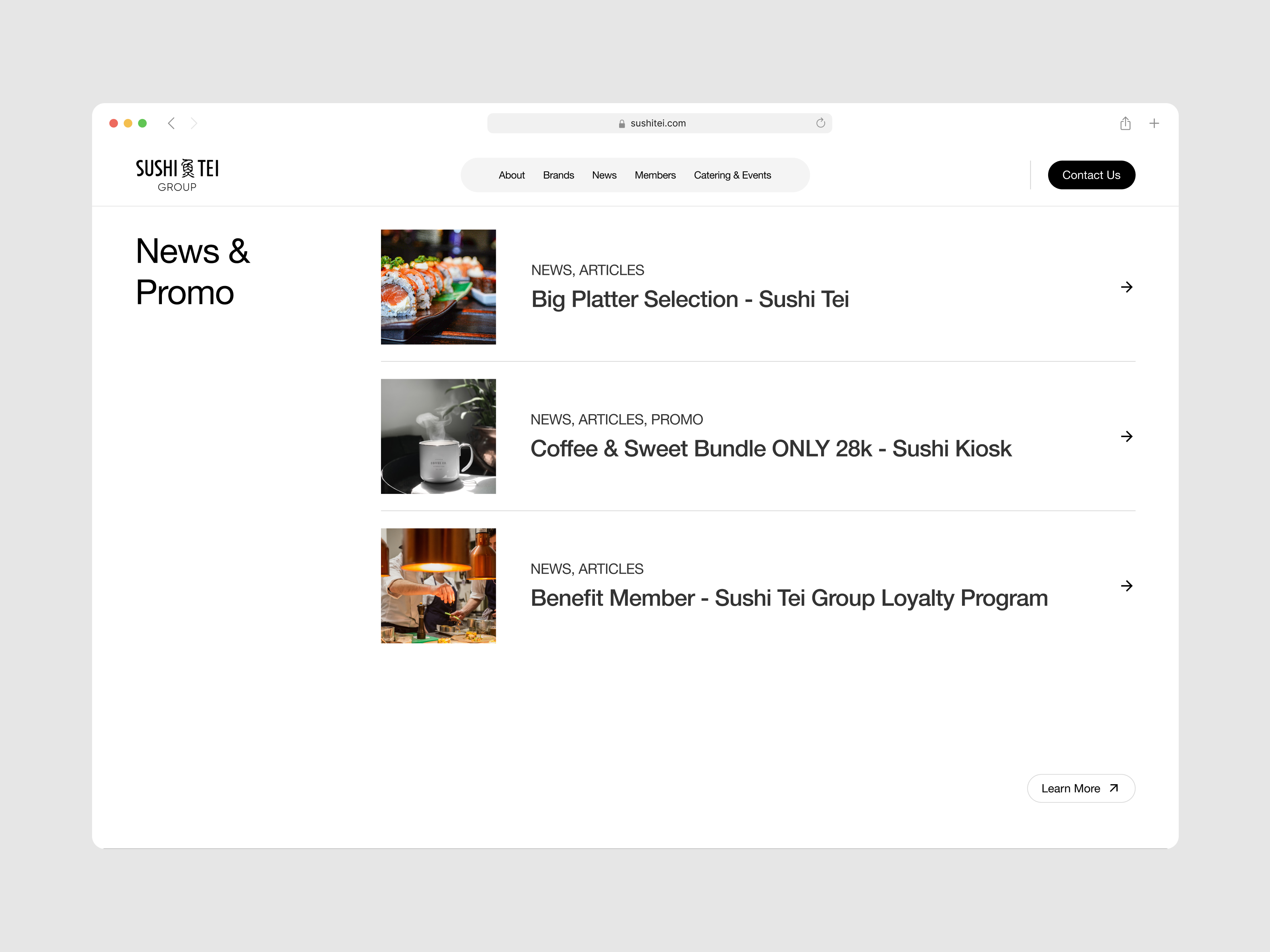This screenshot has height=952, width=1270.
Task: Reload the page using the refresh icon
Action: [820, 123]
